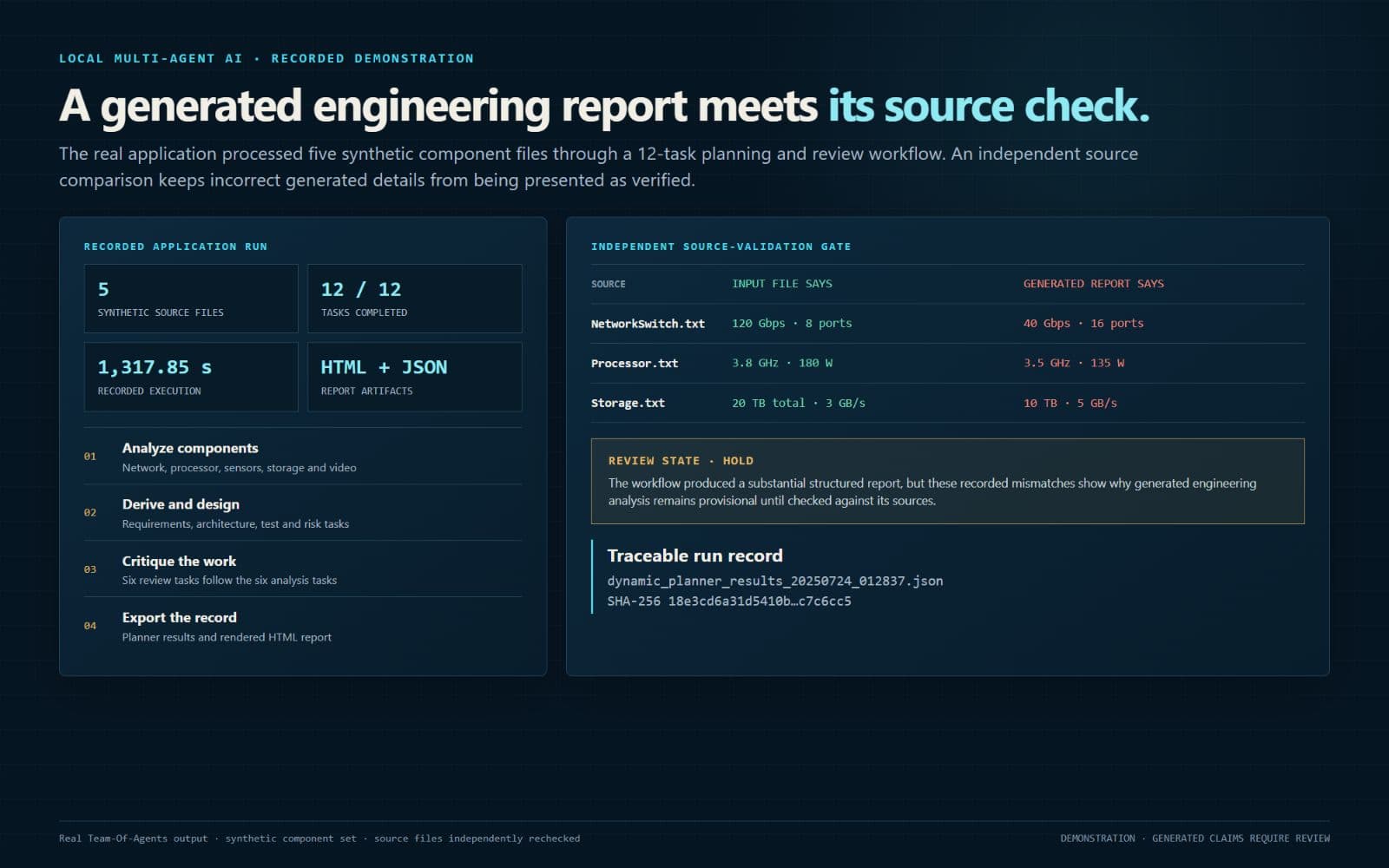The image size is (1389, 868).
Task: Click the 'GENERATED REPORT SAYS' column header
Action: [1094, 284]
